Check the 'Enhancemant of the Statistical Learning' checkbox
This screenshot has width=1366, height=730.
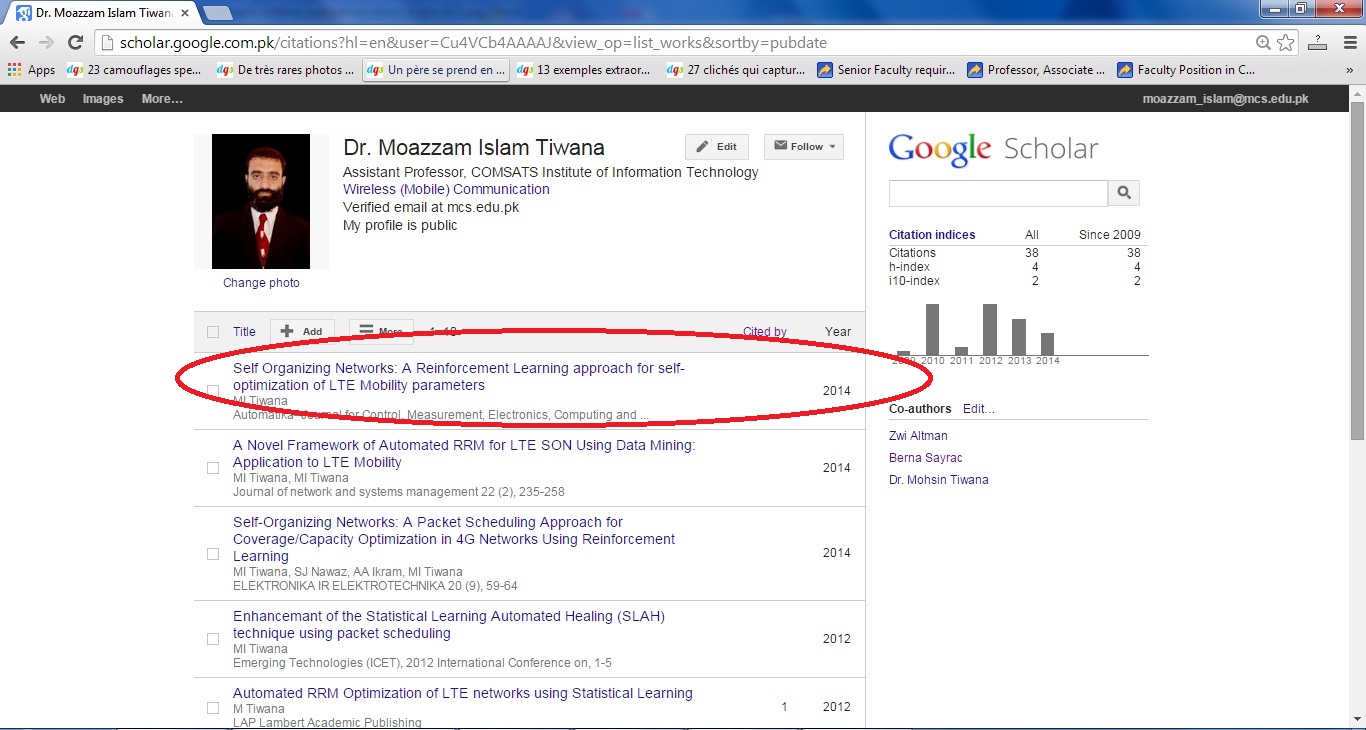pos(213,639)
